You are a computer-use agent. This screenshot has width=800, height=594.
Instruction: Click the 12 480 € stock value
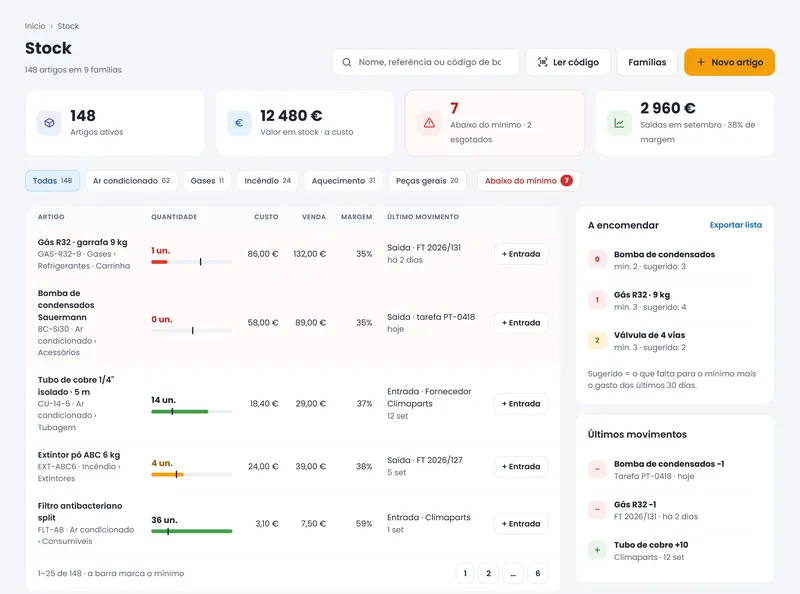pos(291,116)
